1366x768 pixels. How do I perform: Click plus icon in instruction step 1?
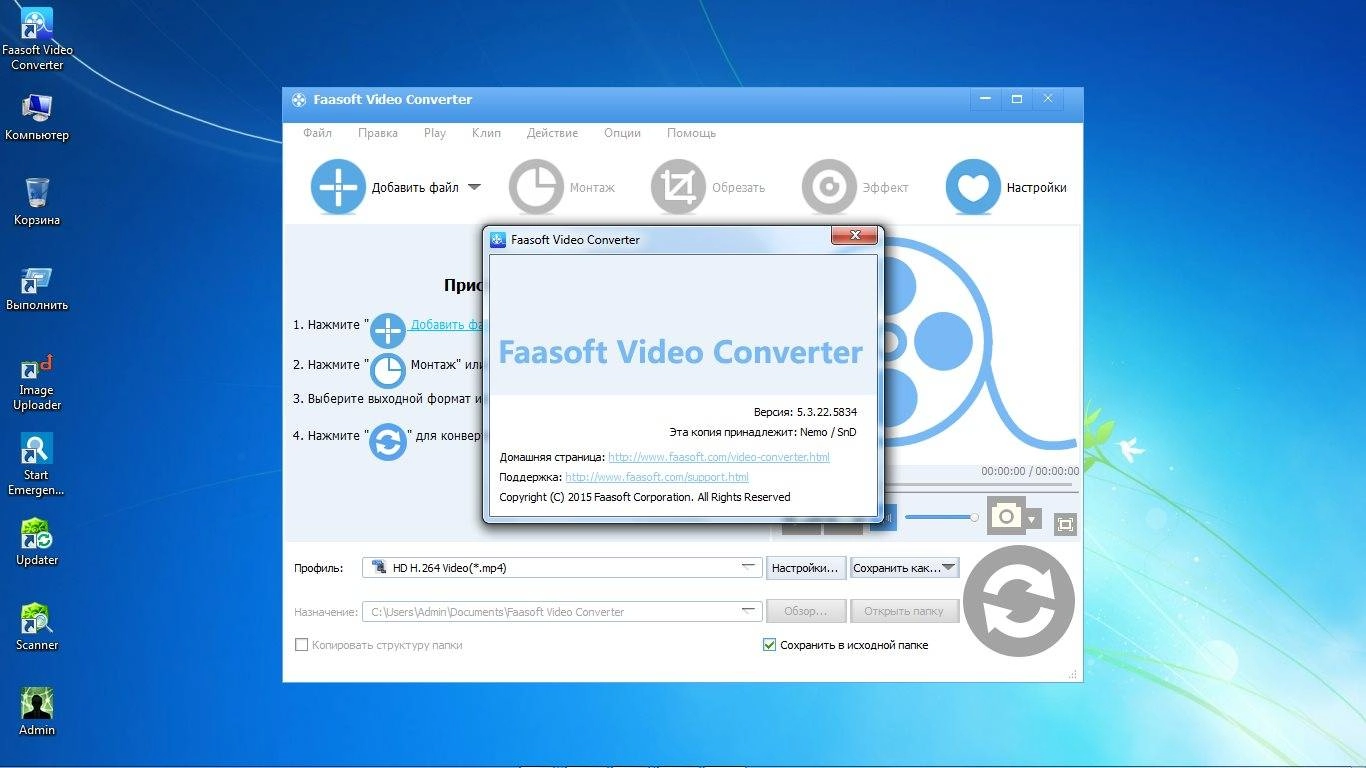[x=388, y=329]
